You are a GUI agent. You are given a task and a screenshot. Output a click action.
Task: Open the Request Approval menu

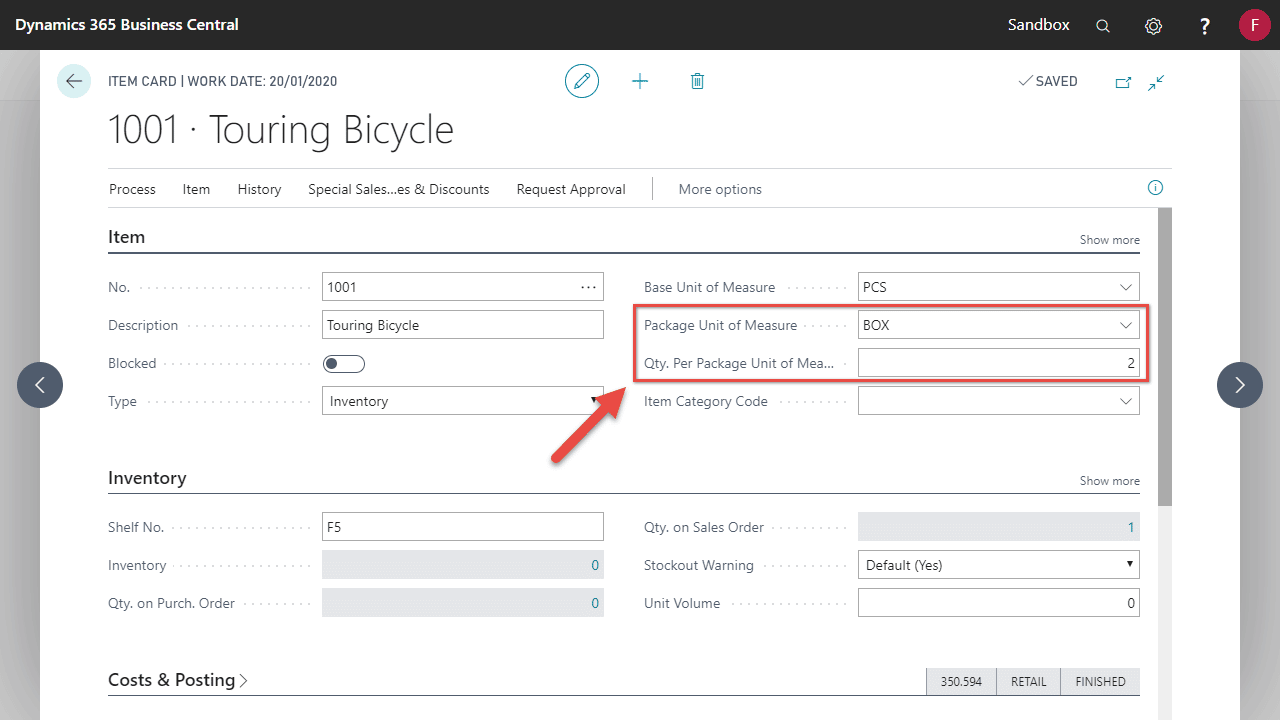click(x=571, y=189)
